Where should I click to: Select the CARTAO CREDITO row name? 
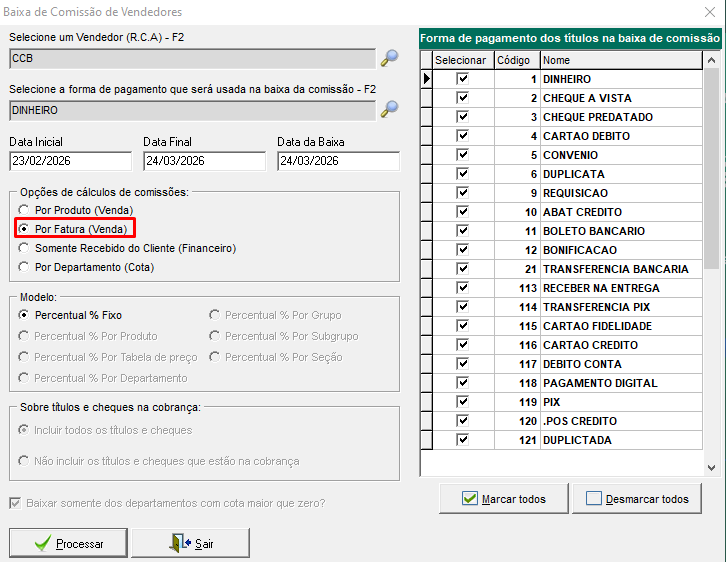[590, 345]
